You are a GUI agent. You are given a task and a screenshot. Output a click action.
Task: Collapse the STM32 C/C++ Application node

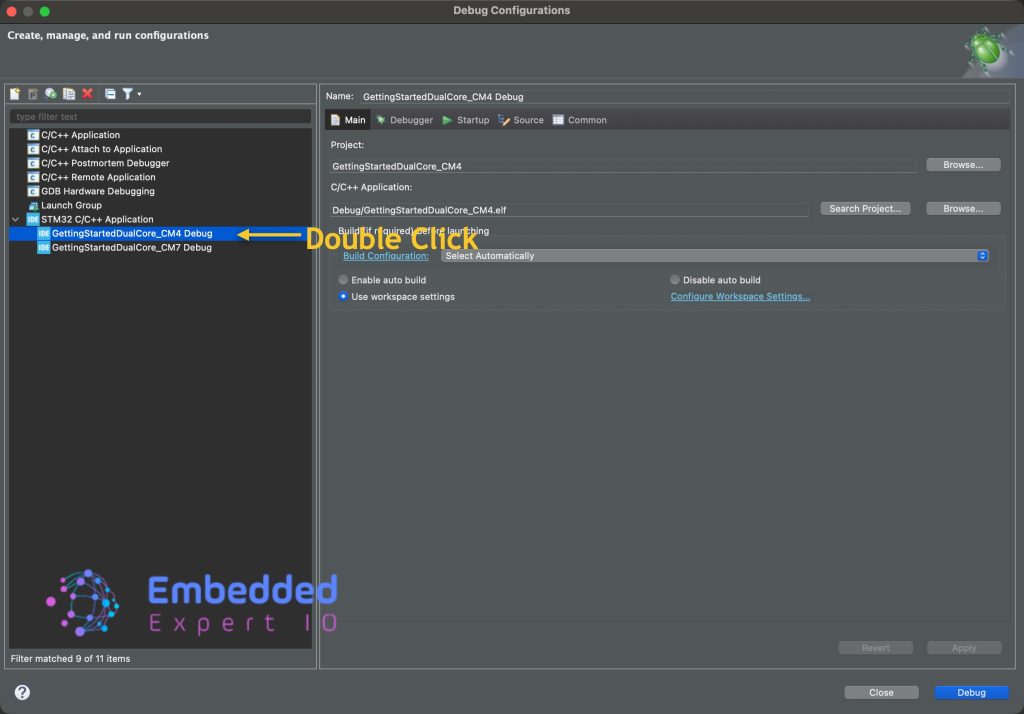[15, 219]
